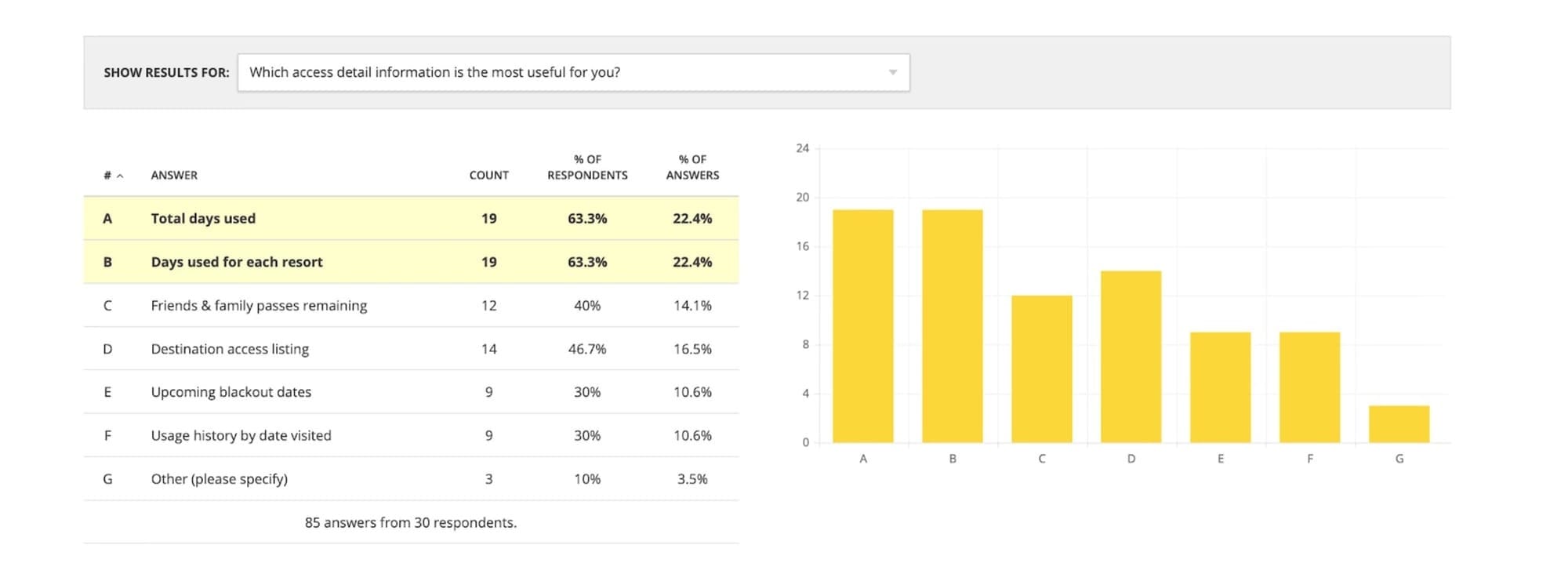The image size is (1568, 574).
Task: Select the Upcoming blackout dates row
Action: tap(231, 392)
